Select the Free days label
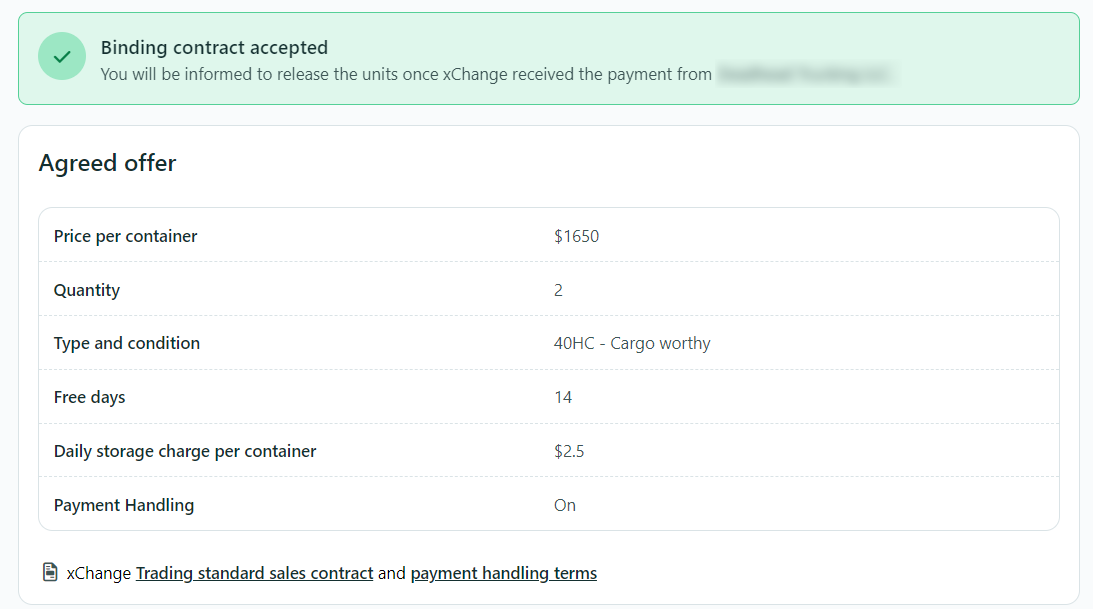Screen dimensions: 1093x609 tap(90, 397)
